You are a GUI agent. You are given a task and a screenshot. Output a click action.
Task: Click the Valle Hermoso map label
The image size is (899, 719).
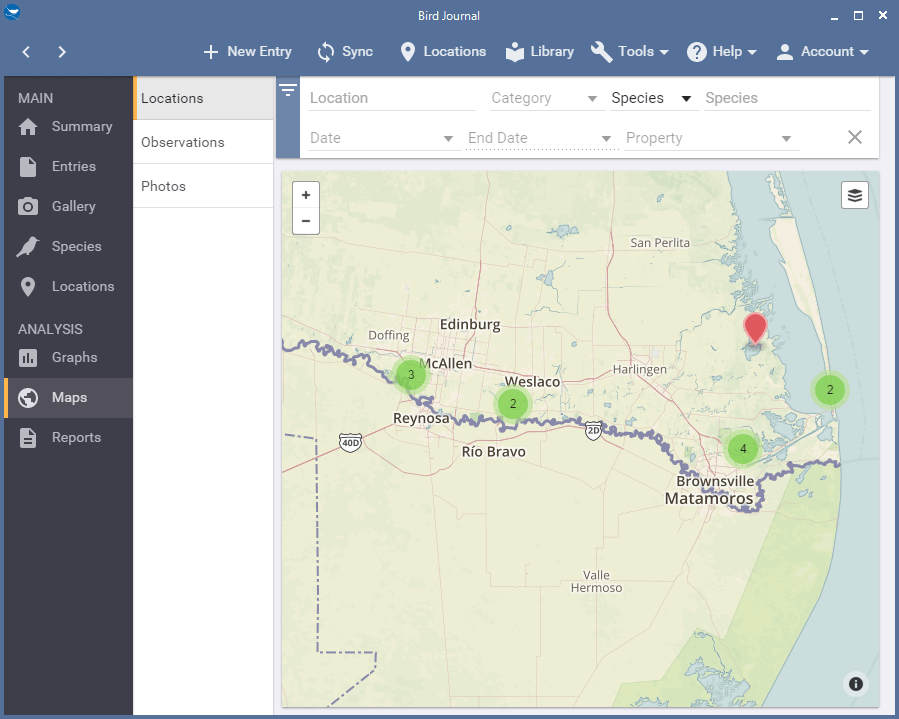[x=596, y=581]
